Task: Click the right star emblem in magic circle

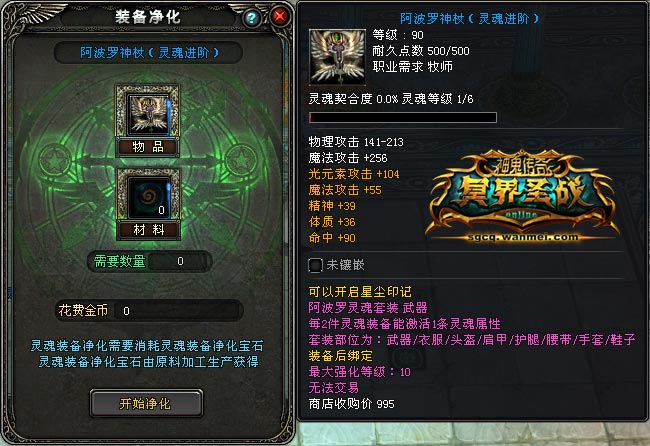Action: pos(241,160)
